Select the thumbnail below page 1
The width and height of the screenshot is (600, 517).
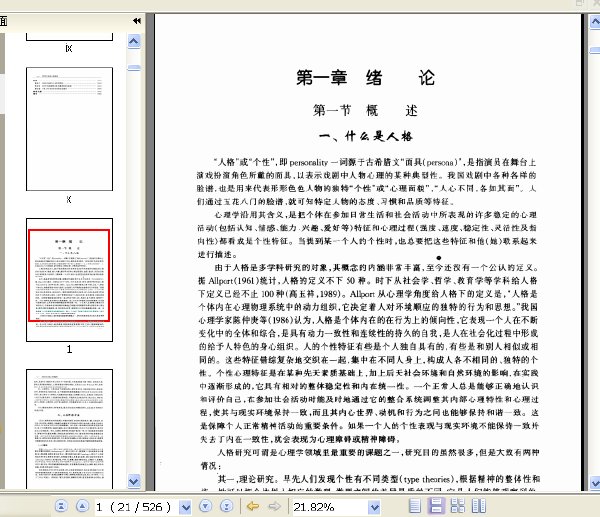pyautogui.click(x=69, y=429)
